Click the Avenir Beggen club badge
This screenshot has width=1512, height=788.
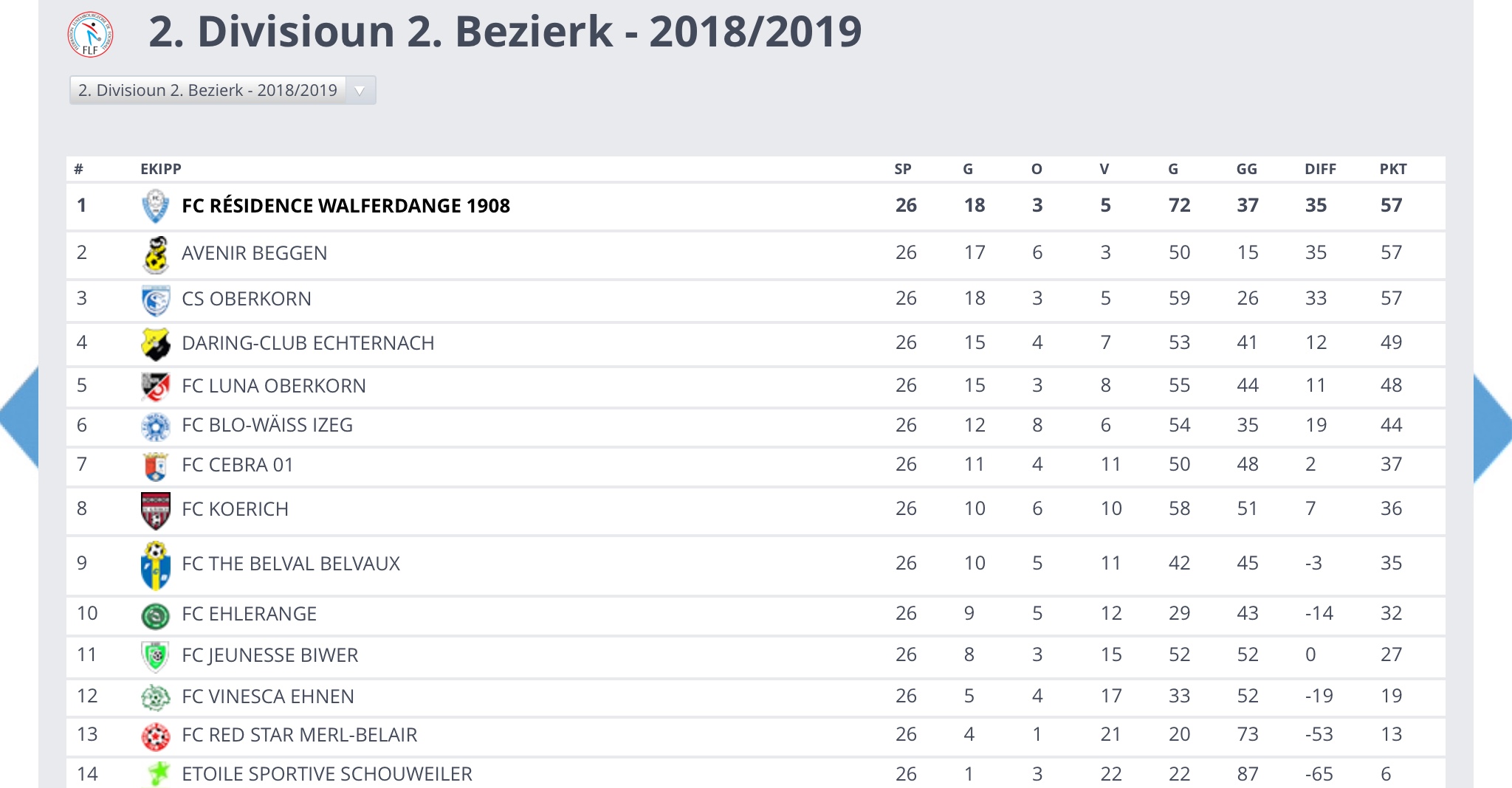[x=156, y=252]
